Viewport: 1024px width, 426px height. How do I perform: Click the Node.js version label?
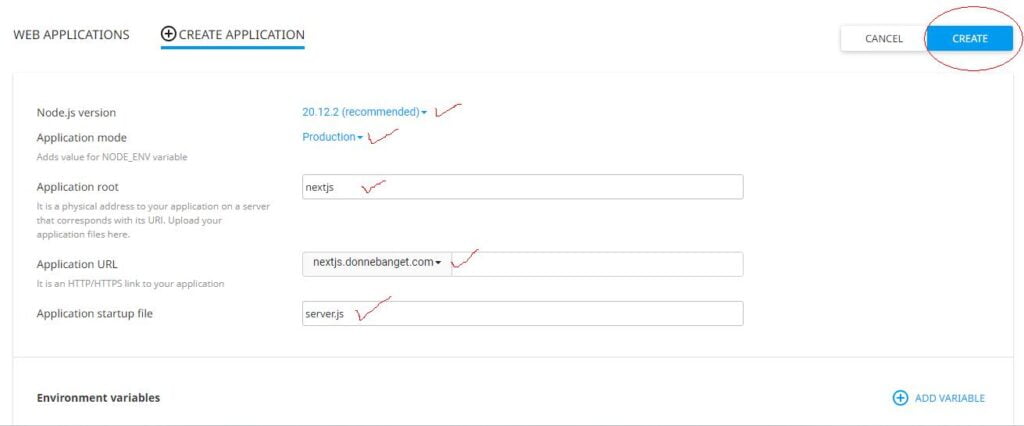pos(76,112)
